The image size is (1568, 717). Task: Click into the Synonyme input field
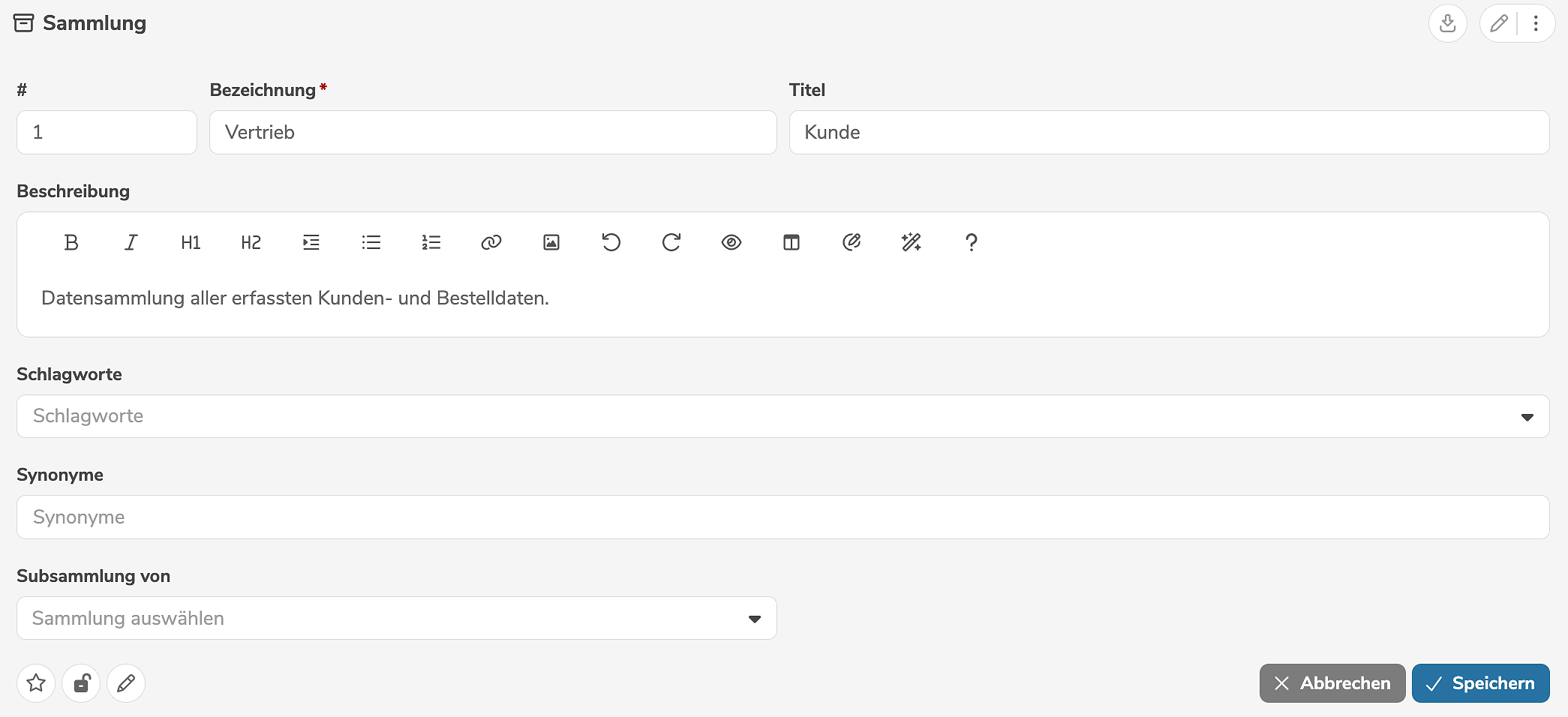pos(782,517)
